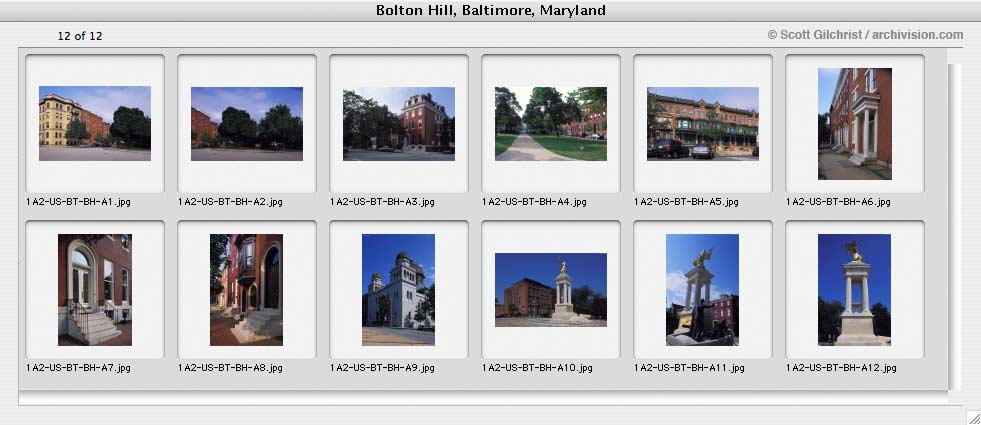Viewport: 981px width, 425px height.
Task: Select thumbnail 1A2-US-BT-BH-A10 monument with building
Action: (x=551, y=290)
